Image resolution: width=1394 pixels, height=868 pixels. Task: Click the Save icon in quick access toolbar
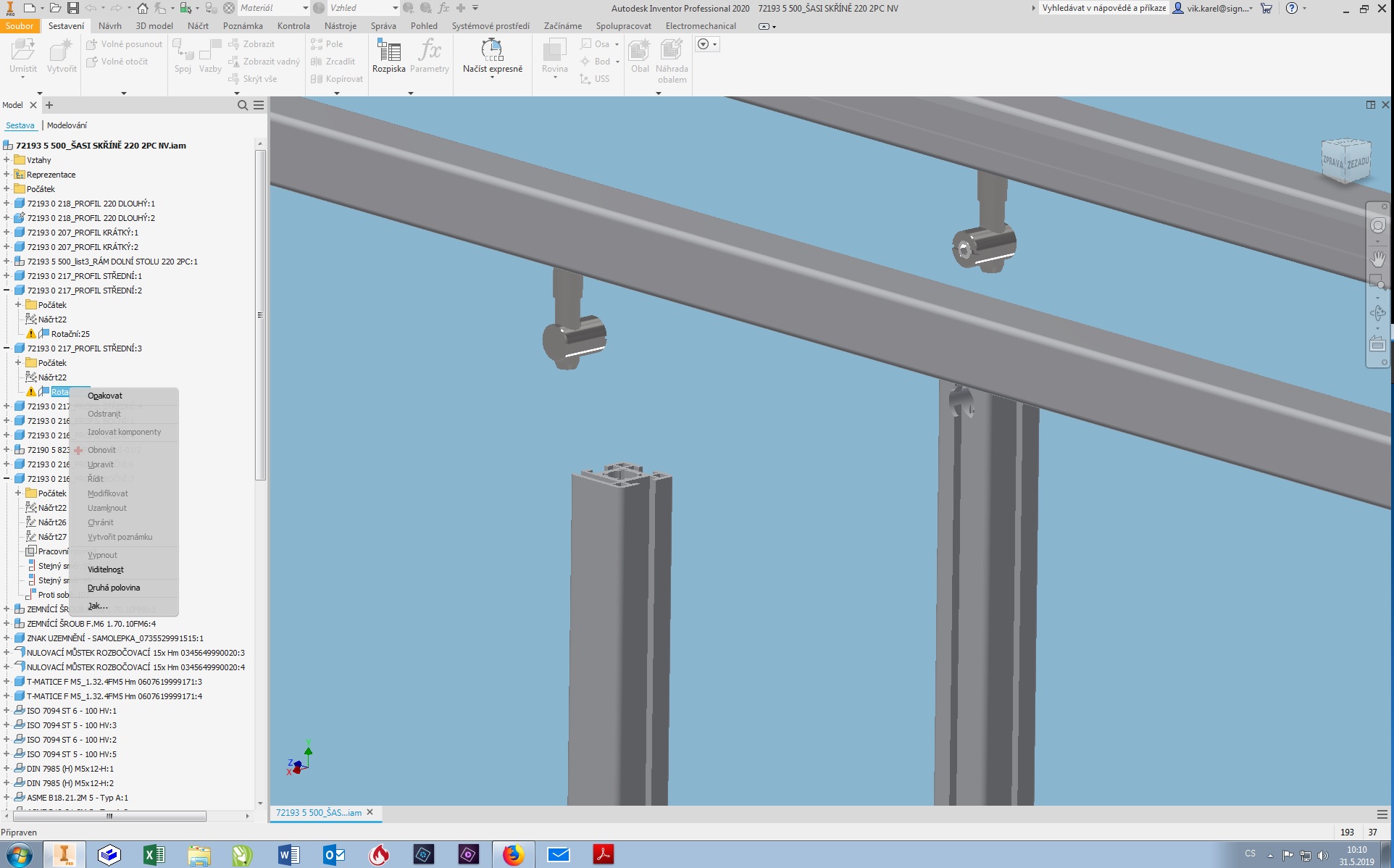(x=72, y=8)
